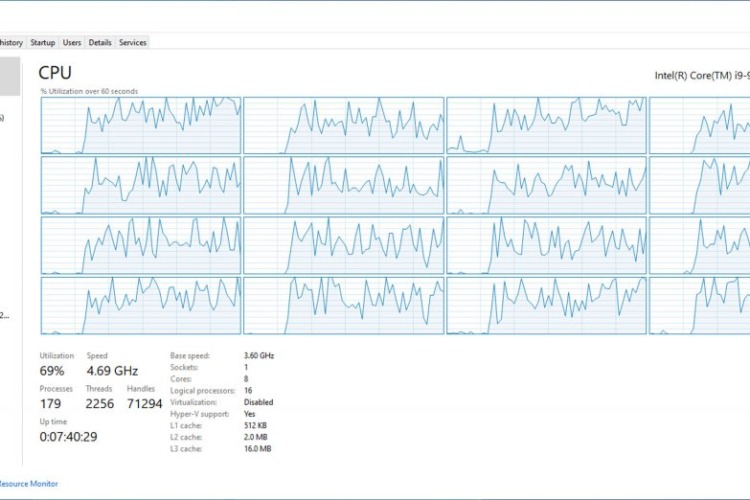
Task: Click the first logical processor graph, top-left
Action: pos(141,125)
